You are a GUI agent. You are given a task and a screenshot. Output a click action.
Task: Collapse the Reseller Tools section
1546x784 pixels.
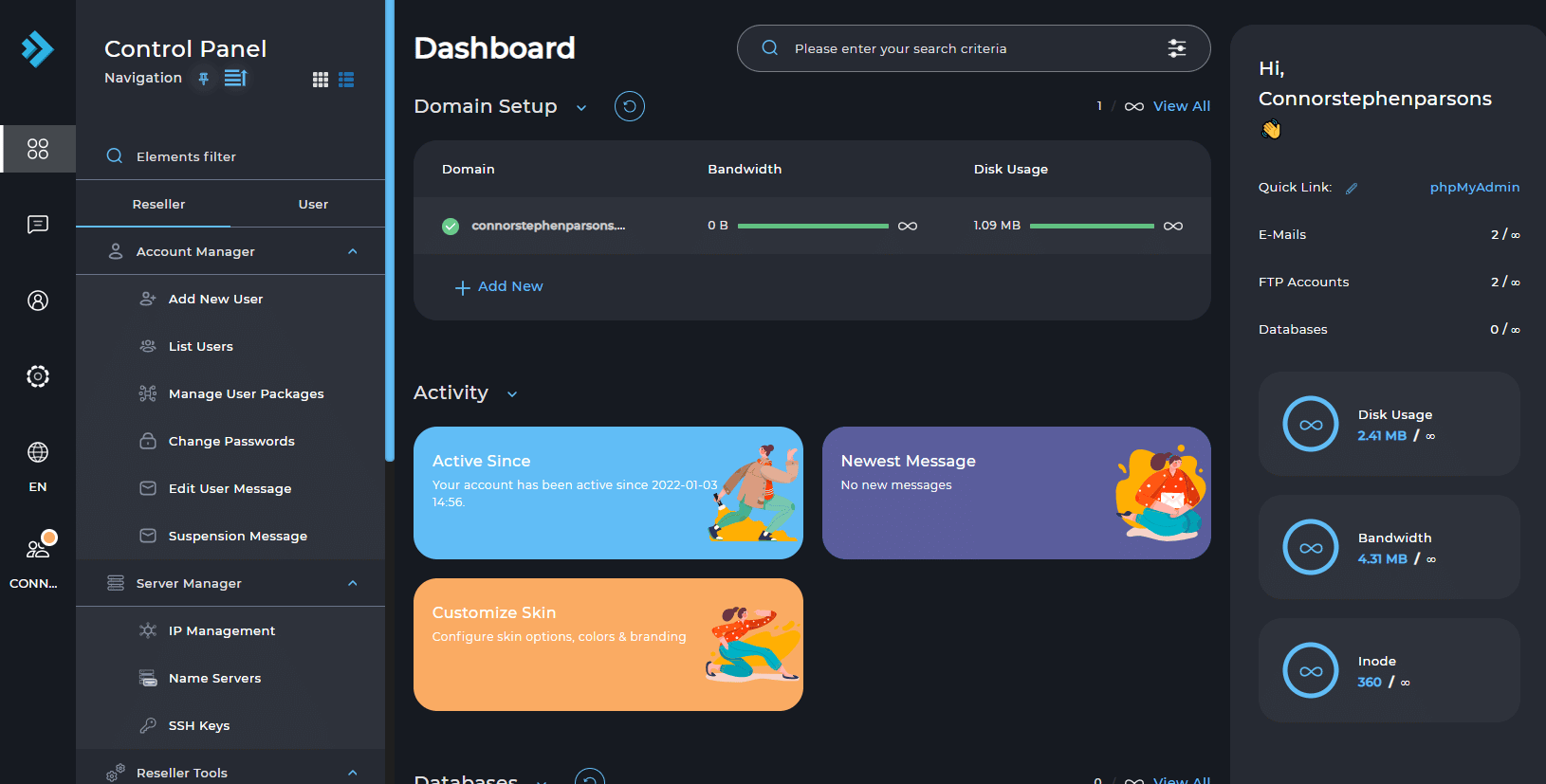point(353,773)
